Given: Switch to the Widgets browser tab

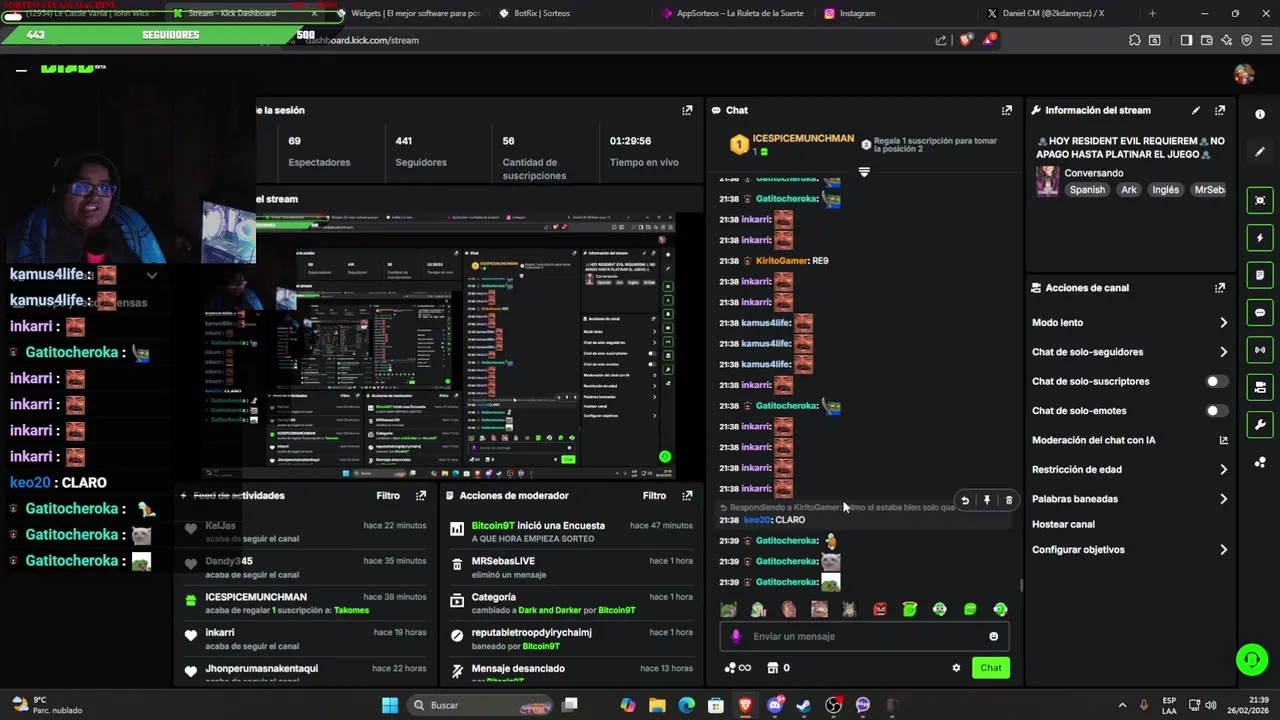Looking at the screenshot, I should coord(408,13).
